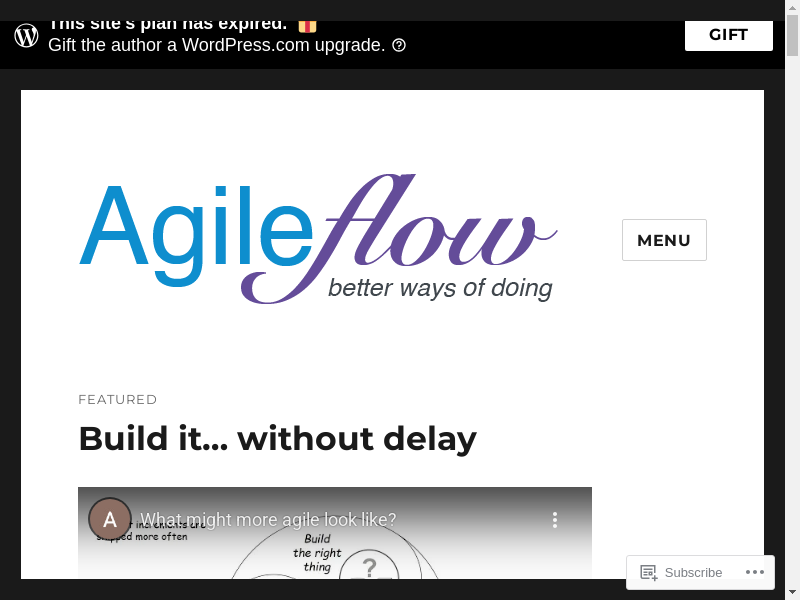Click the gift box emoji icon
Screen dimensions: 800x600
click(x=307, y=25)
